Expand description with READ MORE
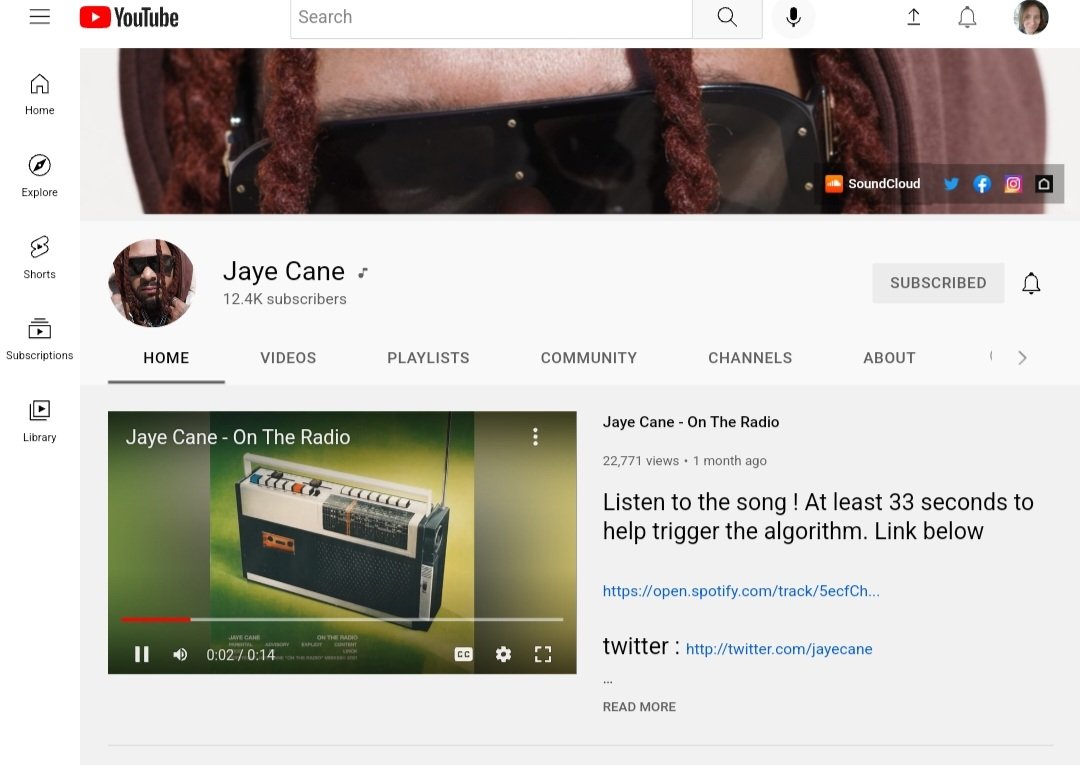Viewport: 1080px width, 765px height. [639, 706]
